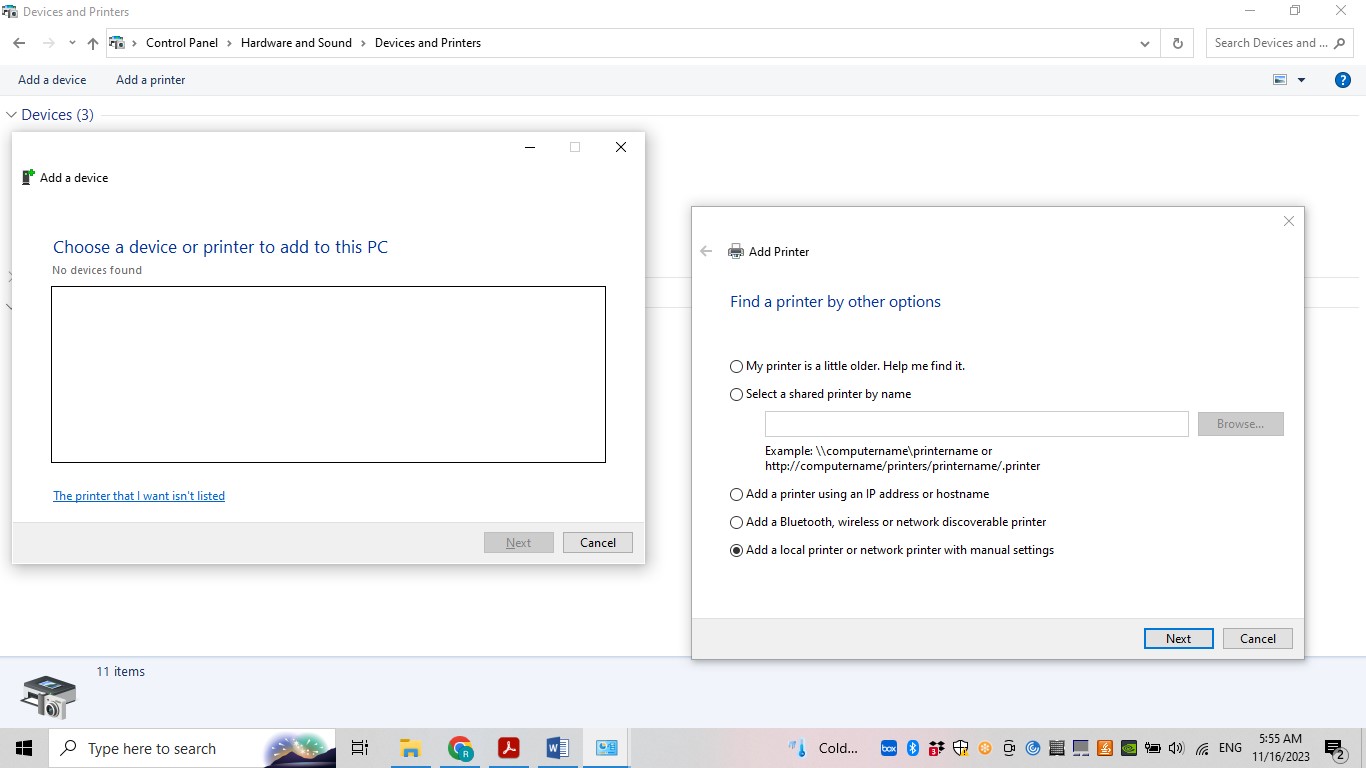Open the Help question mark icon
Screen dimensions: 1366x768
click(x=1343, y=80)
